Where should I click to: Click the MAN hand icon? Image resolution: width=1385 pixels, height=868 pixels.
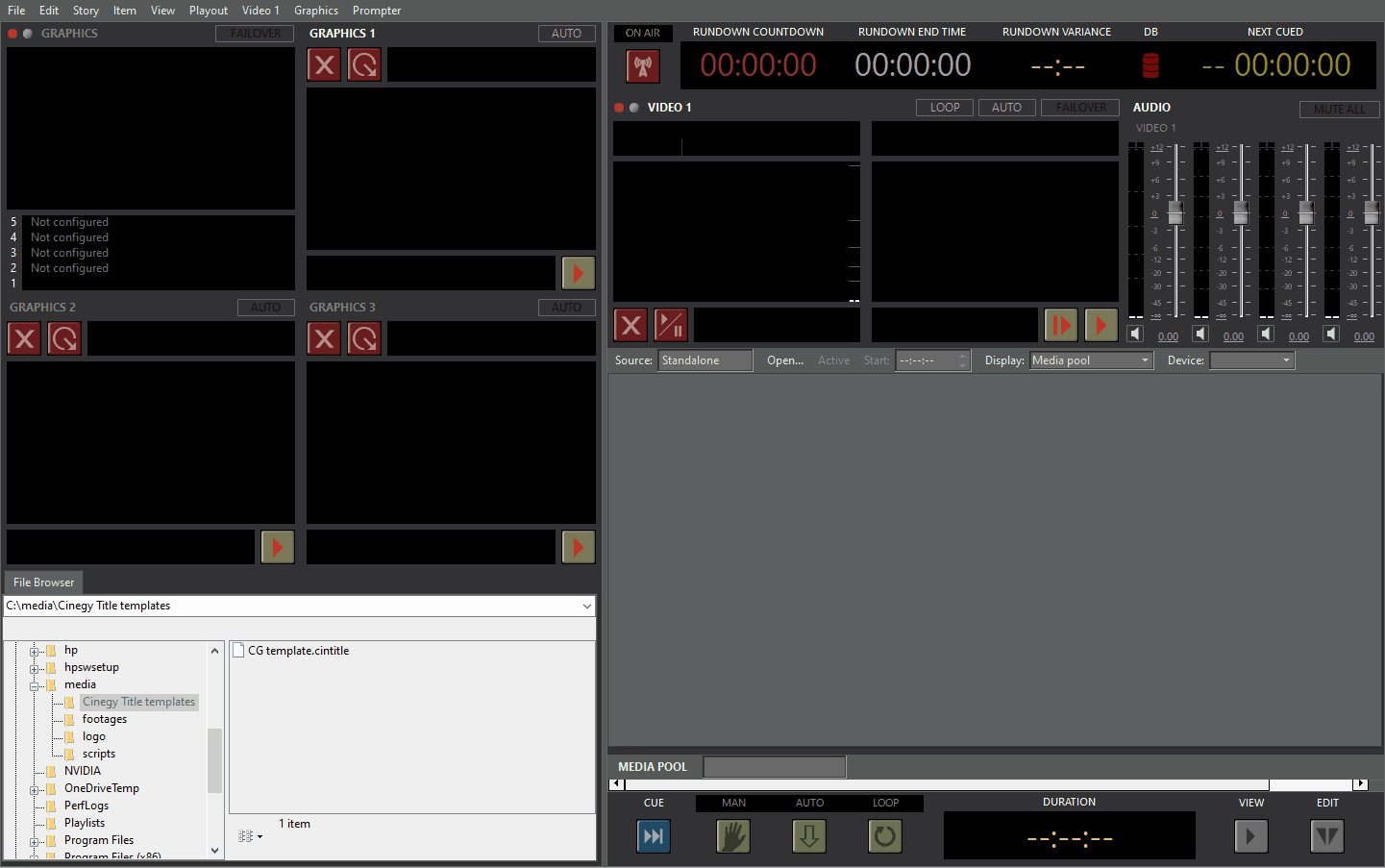point(732,835)
